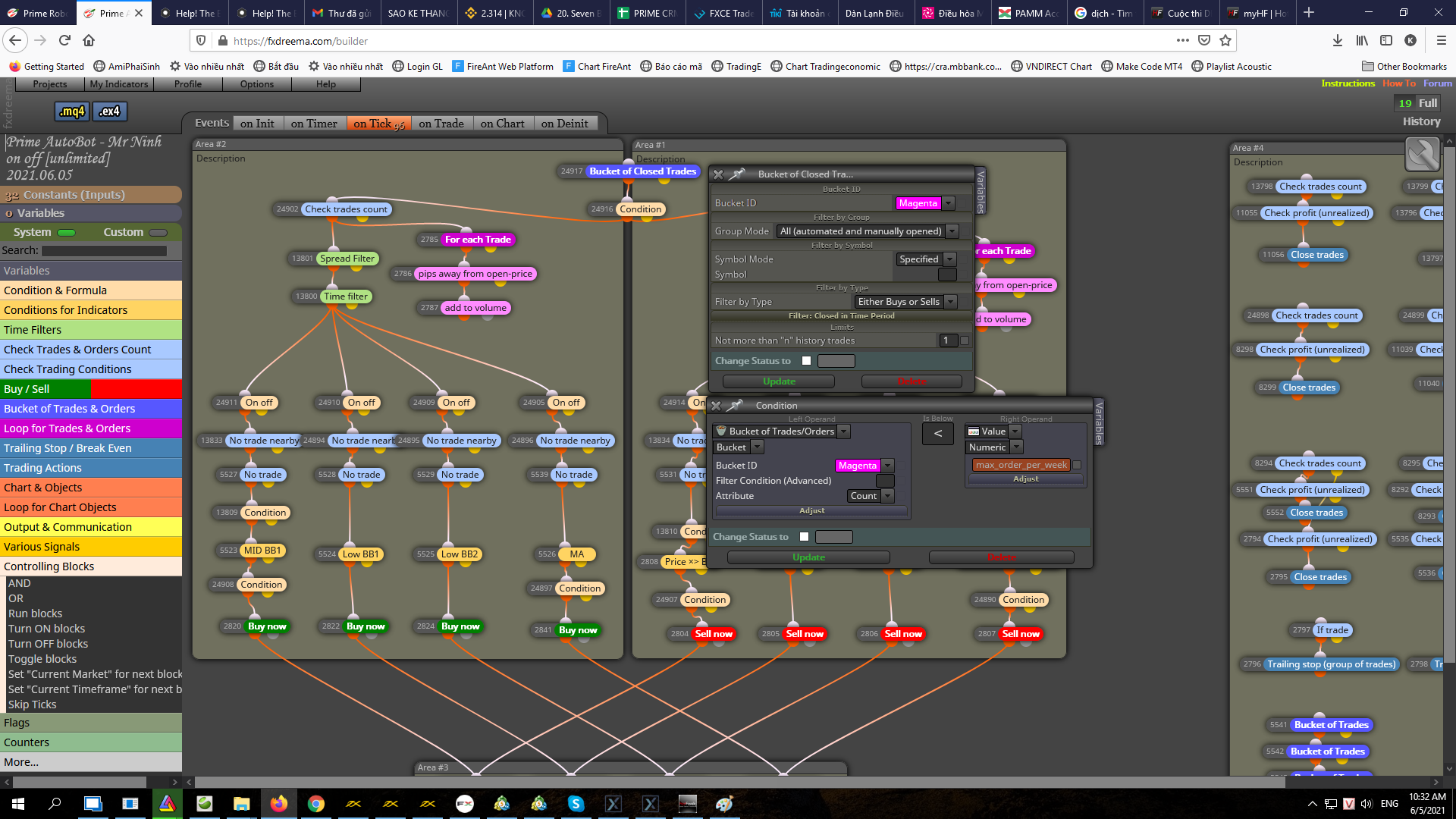Tick checkbox beside Bucket ID Magenta

coord(963,203)
